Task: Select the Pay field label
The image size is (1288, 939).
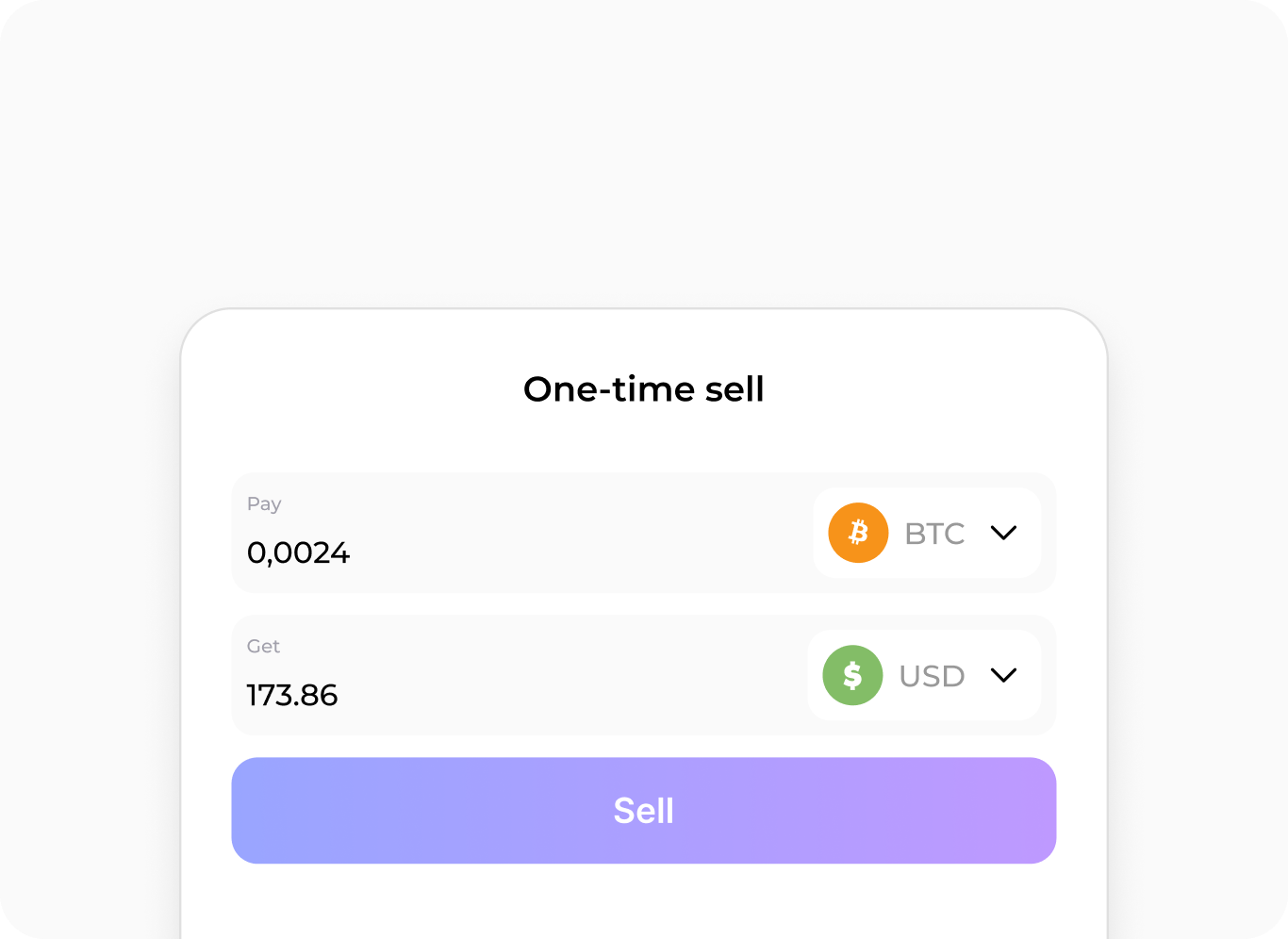Action: 264,503
